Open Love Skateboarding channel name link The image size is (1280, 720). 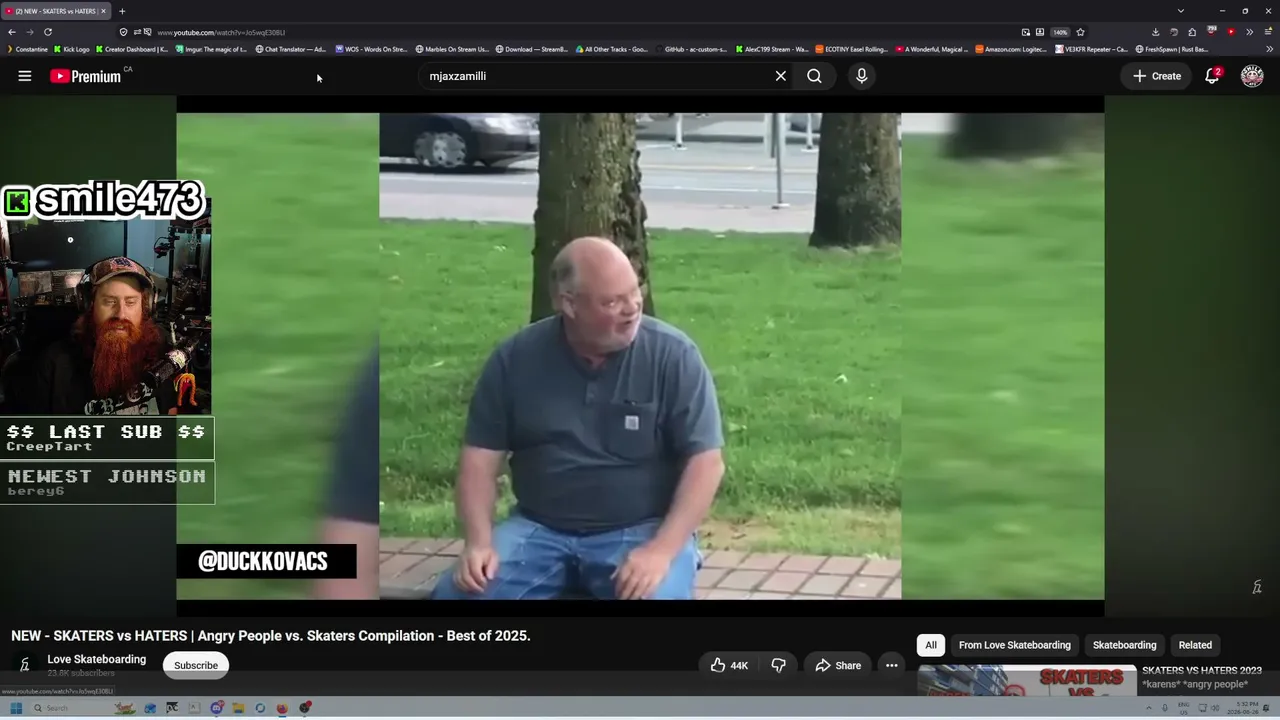(x=97, y=659)
